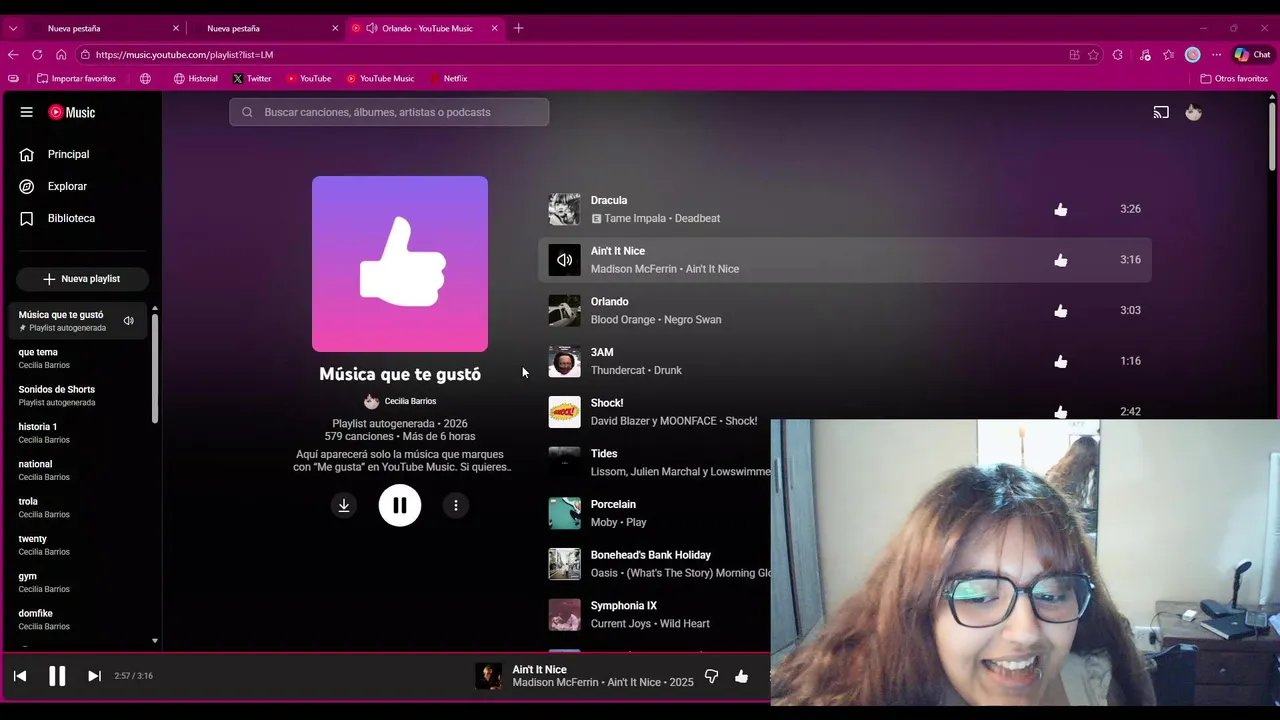1280x720 pixels.
Task: Dislike the current song in player bar
Action: pyautogui.click(x=711, y=676)
